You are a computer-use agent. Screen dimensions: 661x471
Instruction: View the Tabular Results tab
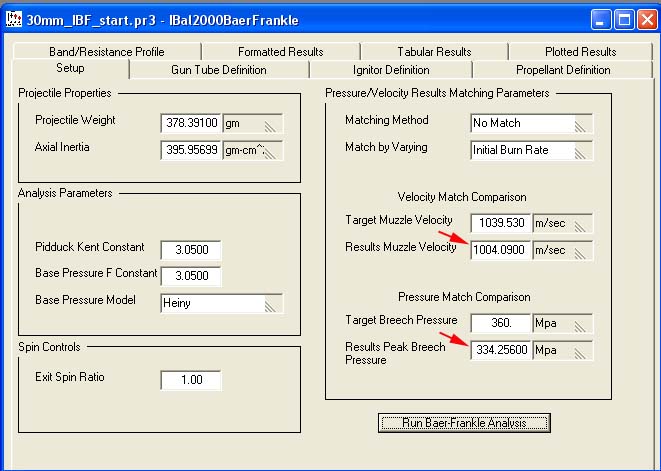(x=434, y=51)
